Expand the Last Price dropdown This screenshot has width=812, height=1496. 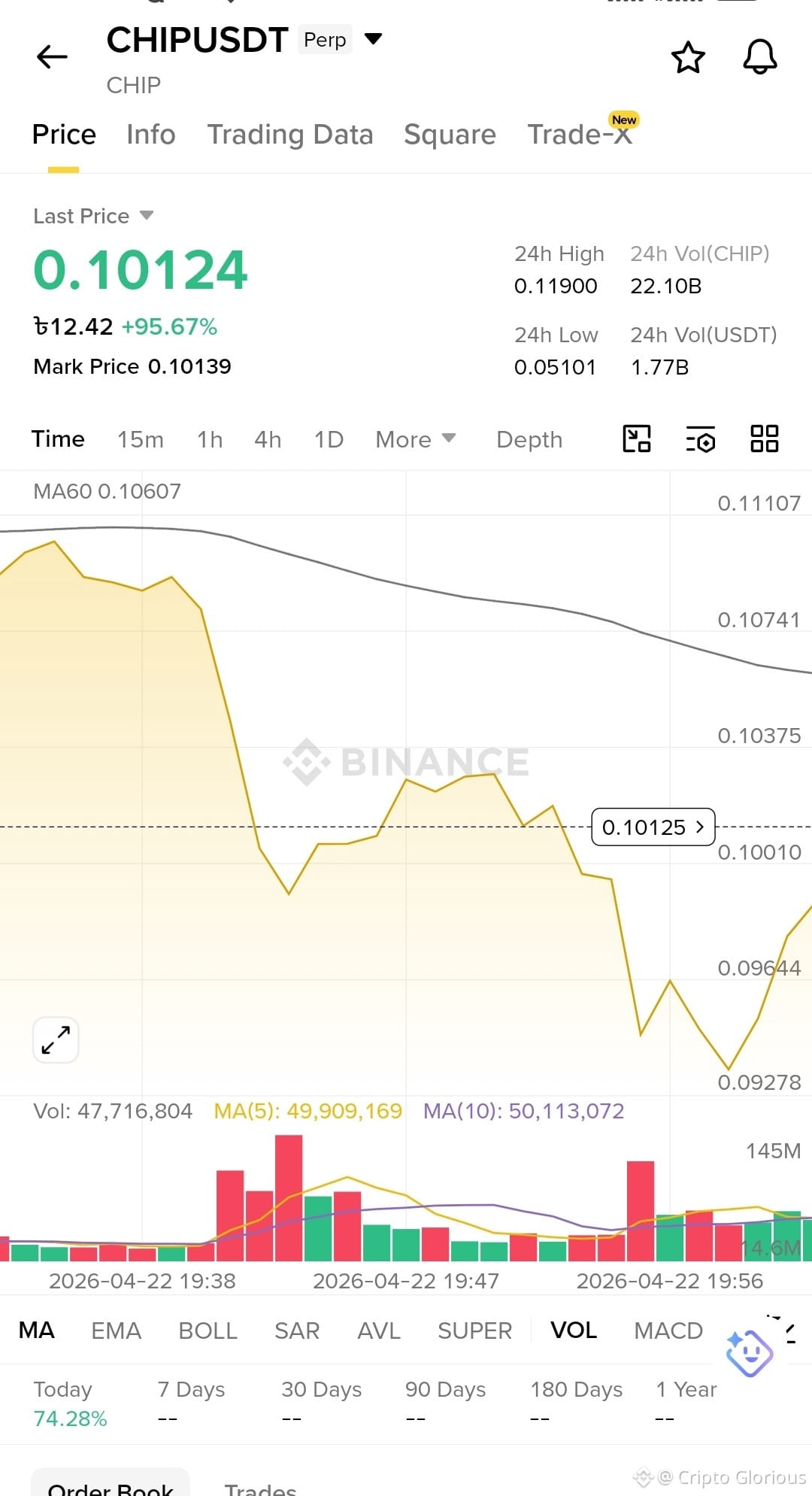(147, 215)
